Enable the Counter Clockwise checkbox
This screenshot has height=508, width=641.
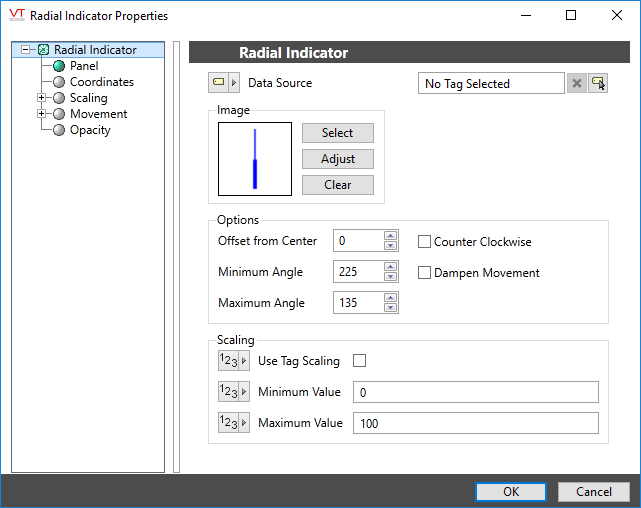click(424, 242)
